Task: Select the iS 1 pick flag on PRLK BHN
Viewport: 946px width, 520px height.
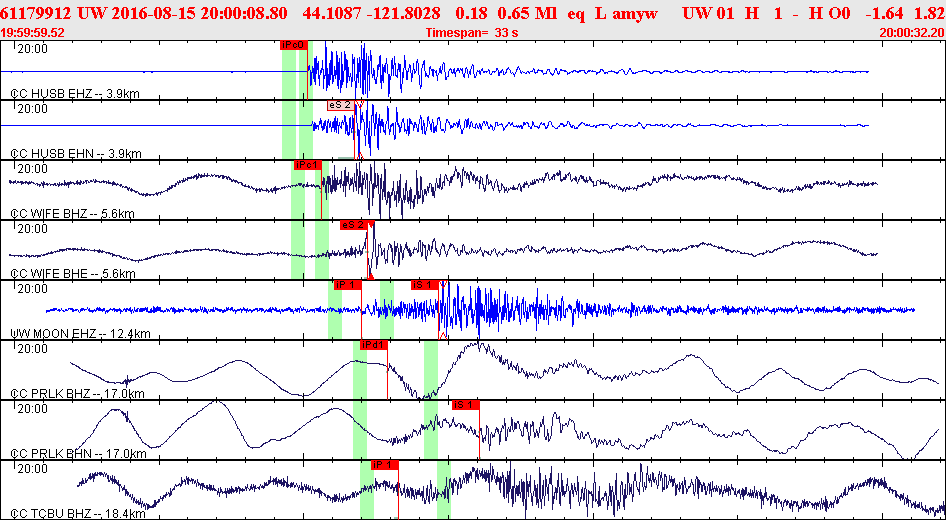Action: [x=466, y=405]
